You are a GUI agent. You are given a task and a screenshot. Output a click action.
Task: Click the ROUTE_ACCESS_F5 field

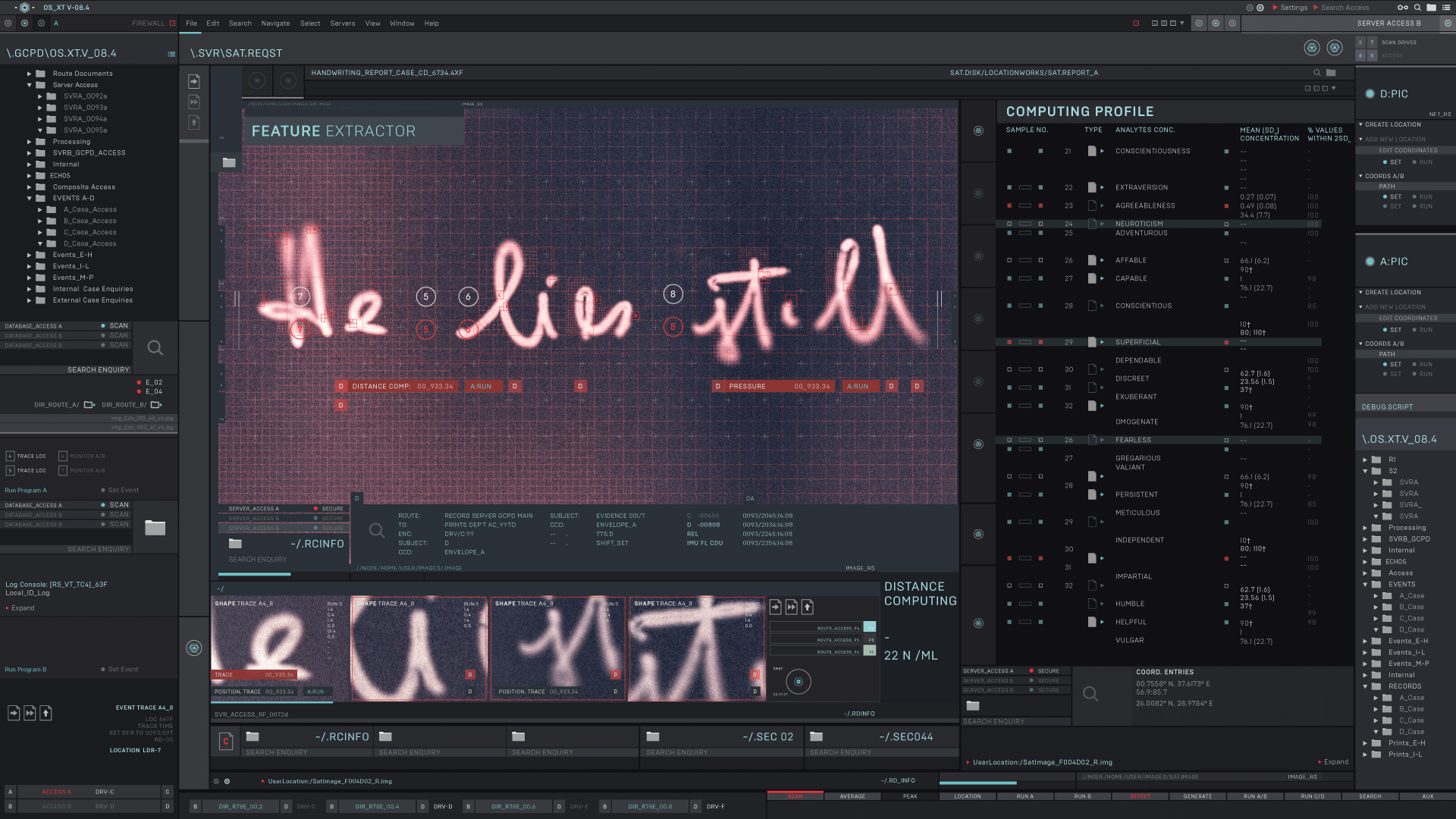pyautogui.click(x=816, y=640)
